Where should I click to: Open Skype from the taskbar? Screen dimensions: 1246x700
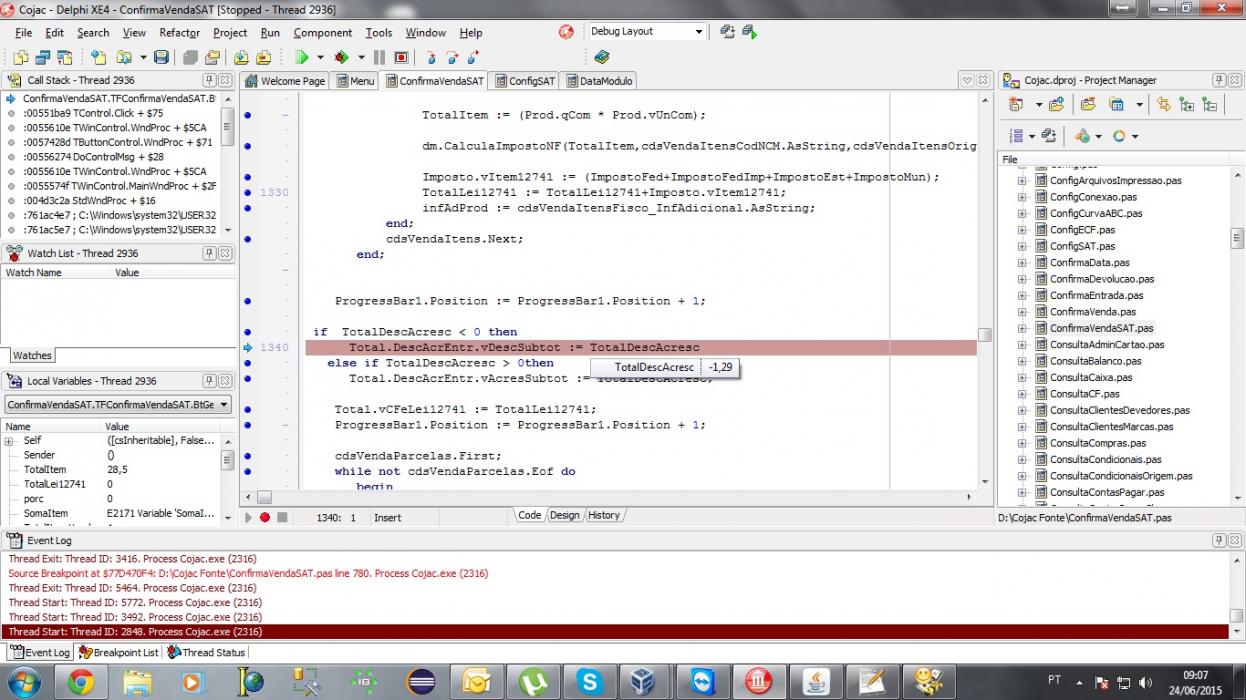tap(589, 682)
